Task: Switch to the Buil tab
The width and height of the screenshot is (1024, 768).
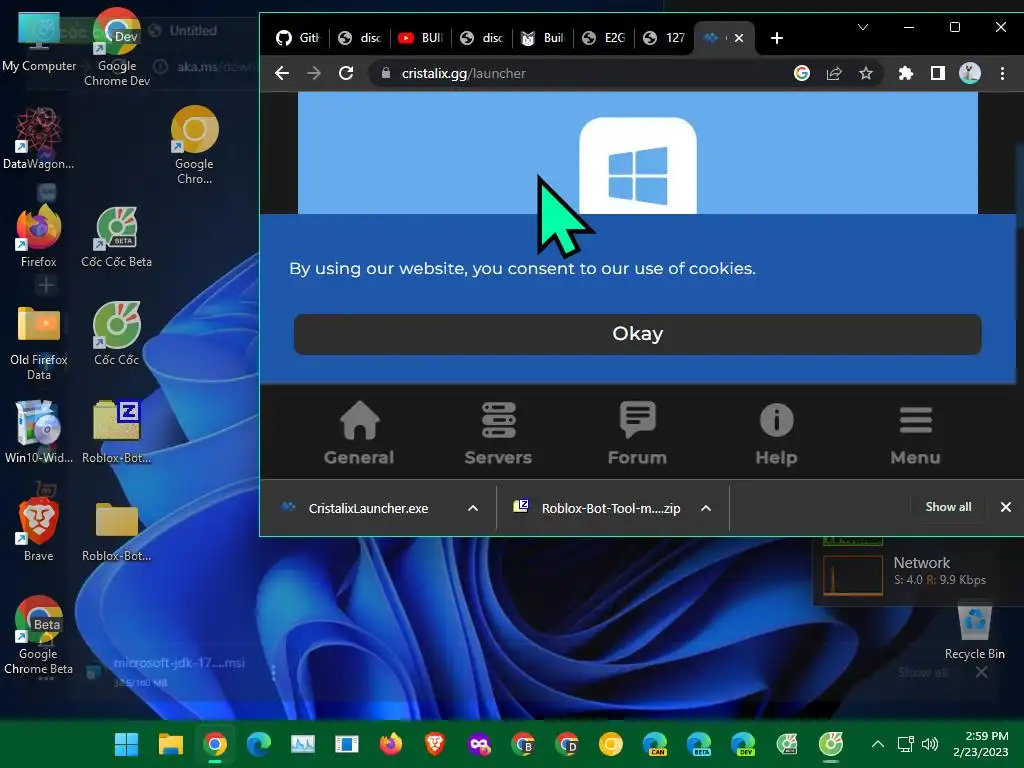Action: (x=543, y=38)
